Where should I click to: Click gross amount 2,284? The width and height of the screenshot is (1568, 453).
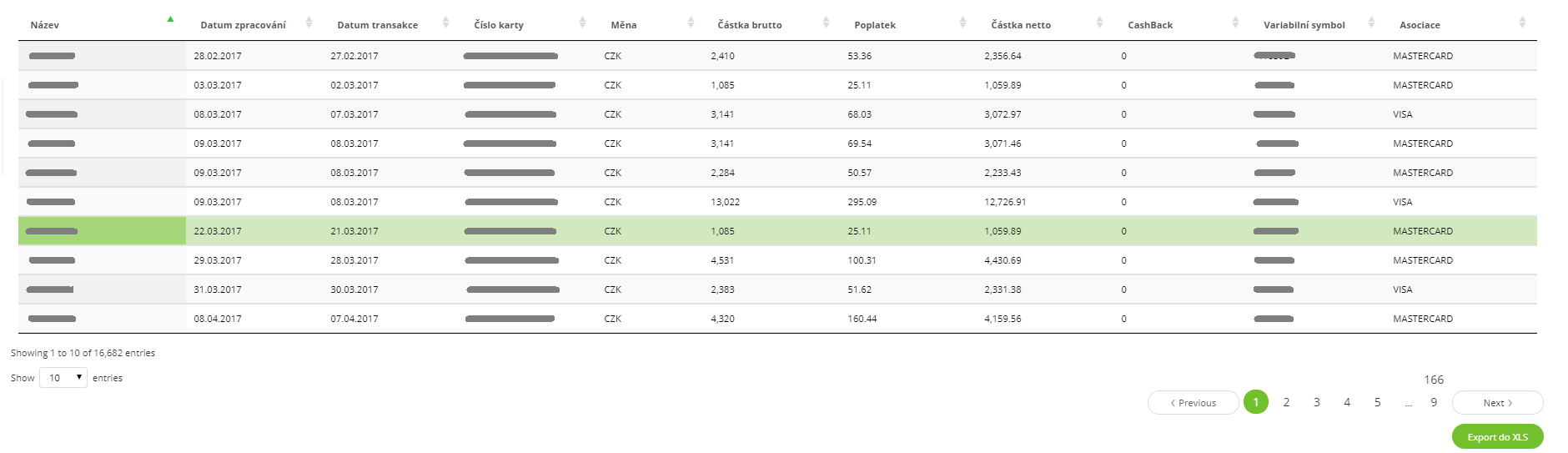[722, 173]
